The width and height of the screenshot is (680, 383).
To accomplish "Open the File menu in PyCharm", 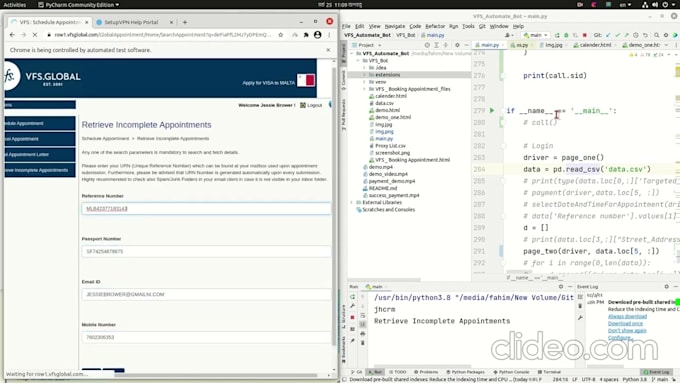I will coord(346,26).
